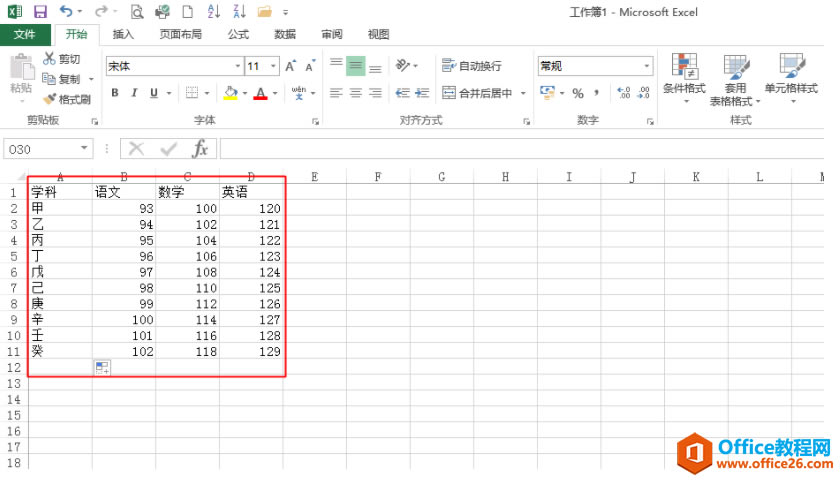Image resolution: width=840 pixels, height=481 pixels.
Task: Open the Auto Fill Options smart tag
Action: [x=102, y=367]
